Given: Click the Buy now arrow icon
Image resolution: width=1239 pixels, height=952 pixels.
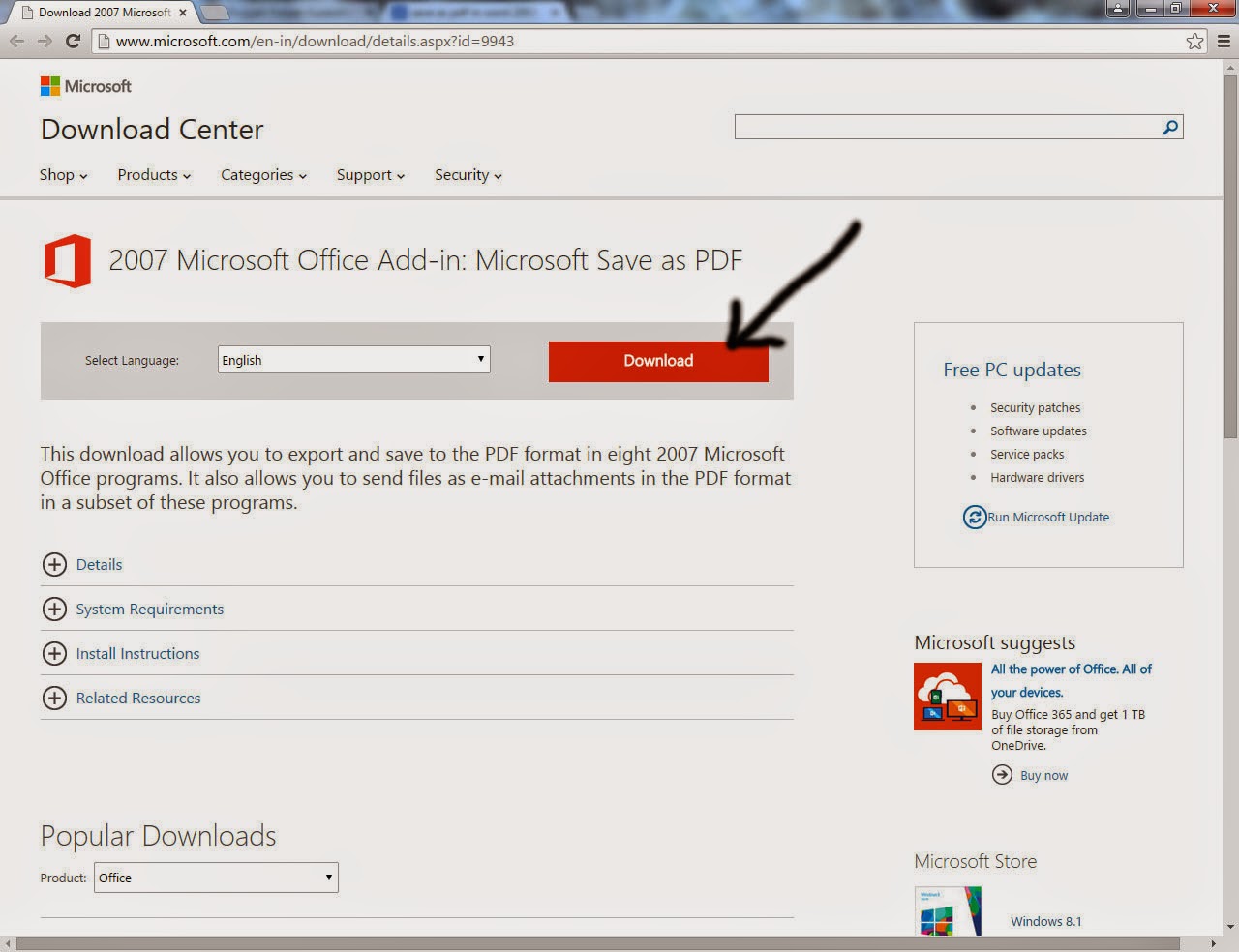Looking at the screenshot, I should click(1002, 775).
